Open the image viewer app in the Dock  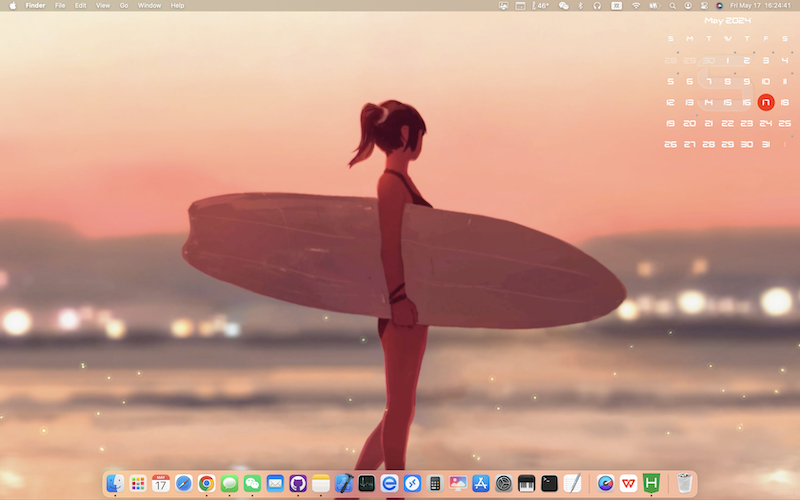point(458,483)
